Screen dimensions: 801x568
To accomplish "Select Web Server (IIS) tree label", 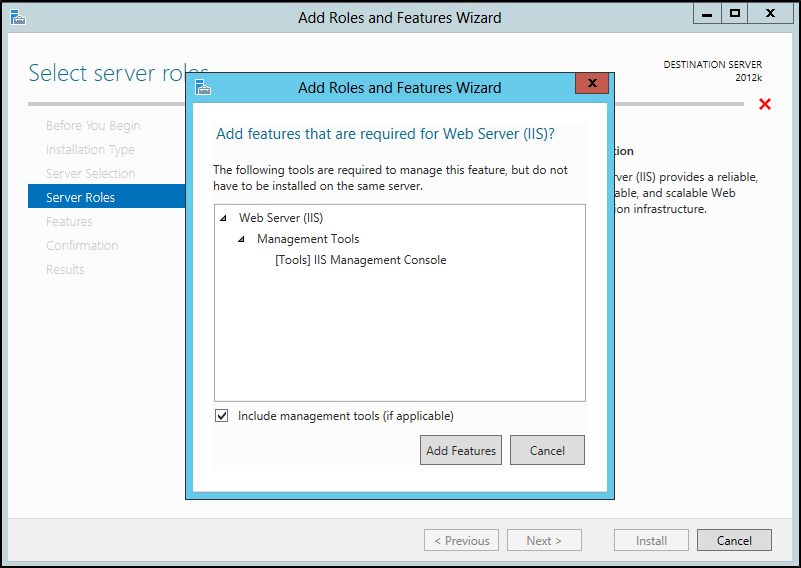I will coord(281,218).
